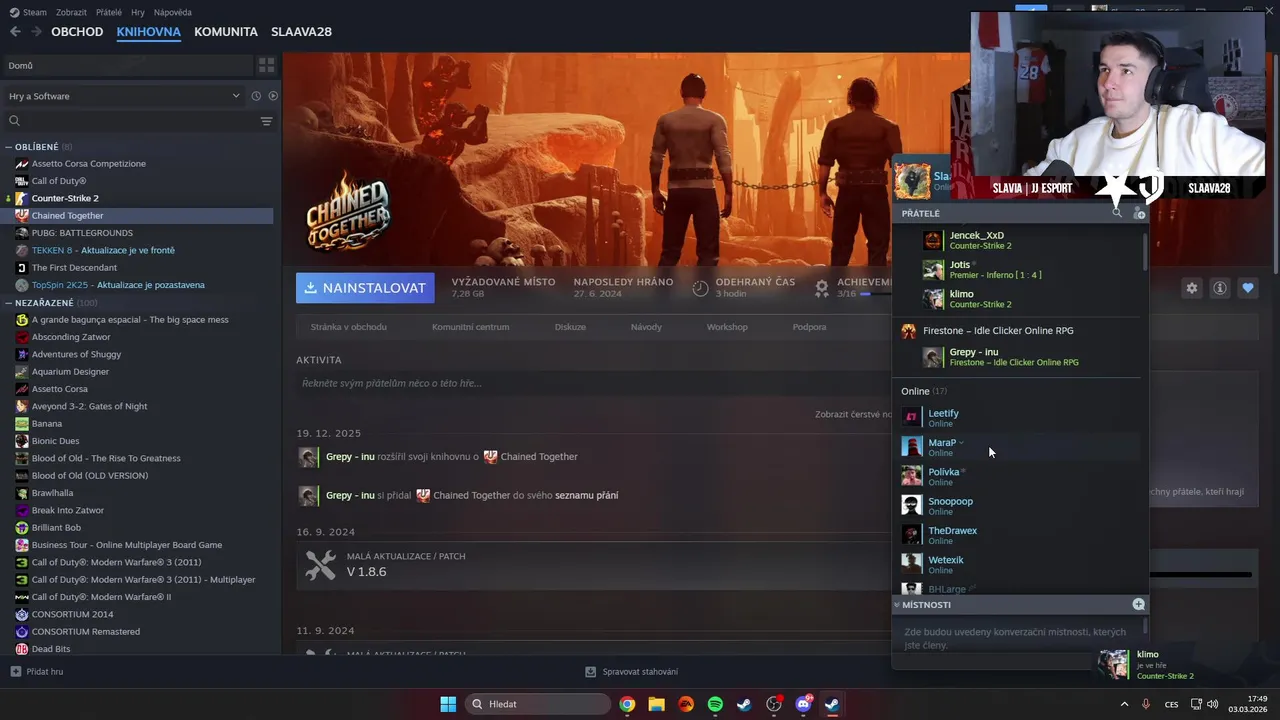The height and width of the screenshot is (720, 1280).
Task: Open own profile avatar in friends panel
Action: 912,181
